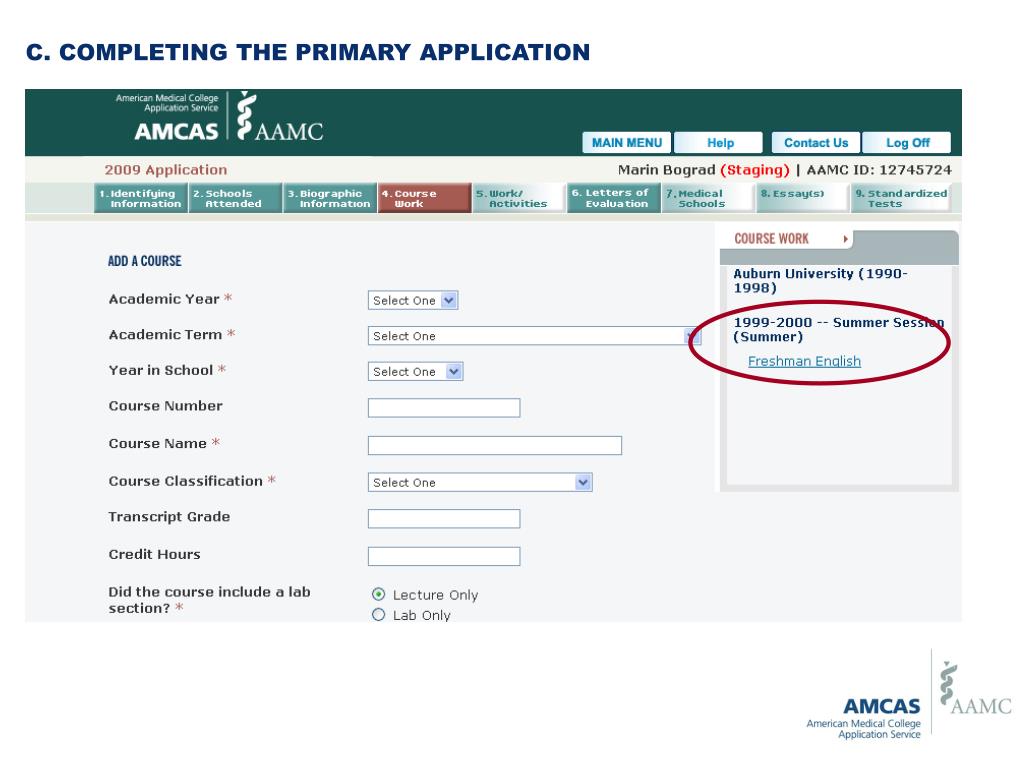
Task: Open the Academic Term dropdown
Action: tap(534, 336)
